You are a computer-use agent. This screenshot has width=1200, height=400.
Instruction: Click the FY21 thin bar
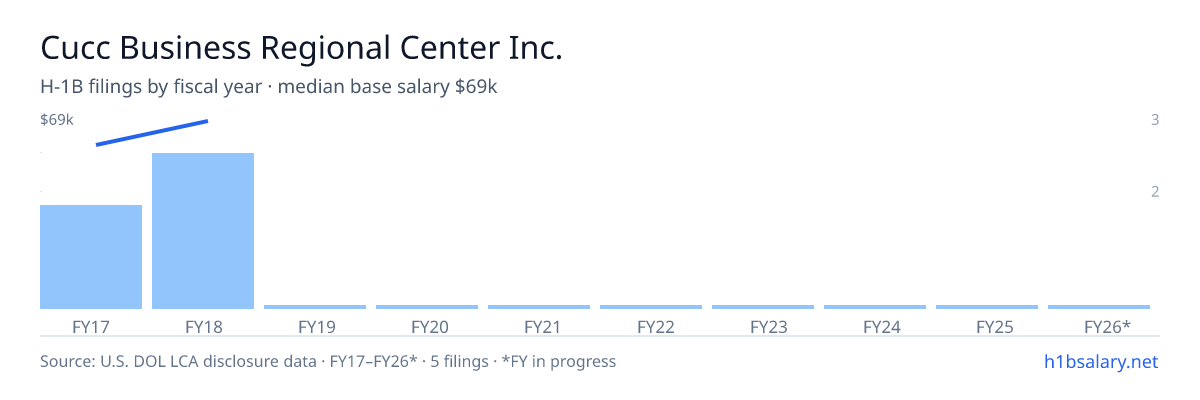pos(539,307)
